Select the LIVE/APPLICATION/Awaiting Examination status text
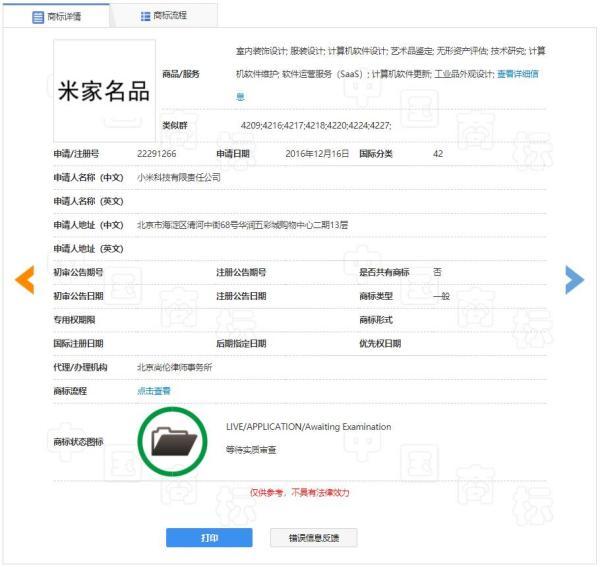 pyautogui.click(x=308, y=427)
